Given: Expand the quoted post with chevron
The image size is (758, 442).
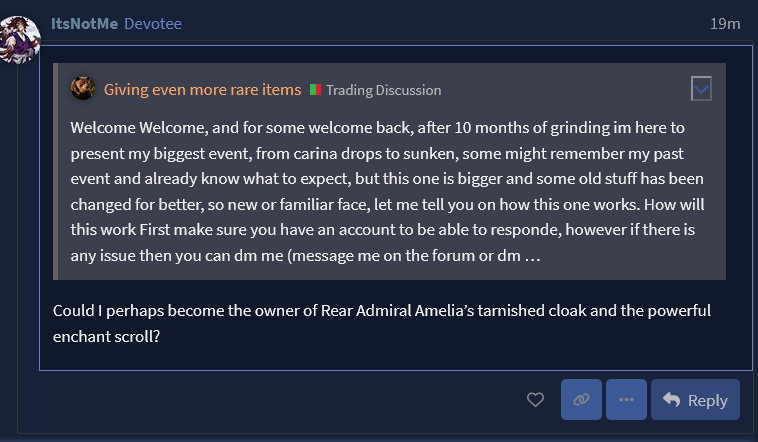Looking at the screenshot, I should pyautogui.click(x=702, y=89).
